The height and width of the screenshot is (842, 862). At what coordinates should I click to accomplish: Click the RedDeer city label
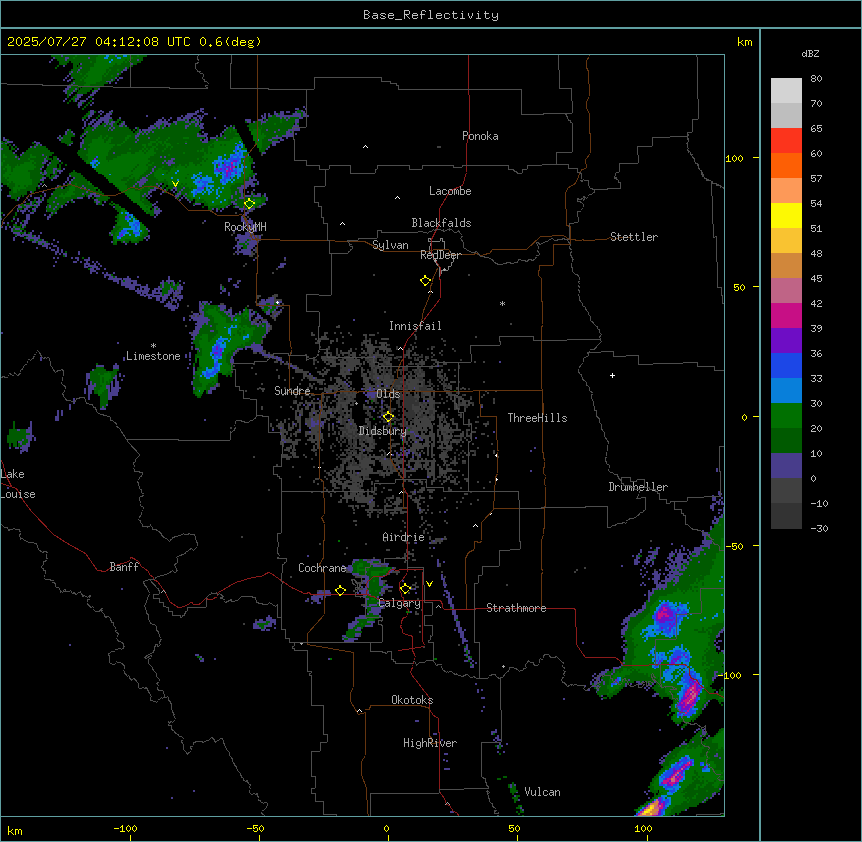pyautogui.click(x=441, y=255)
